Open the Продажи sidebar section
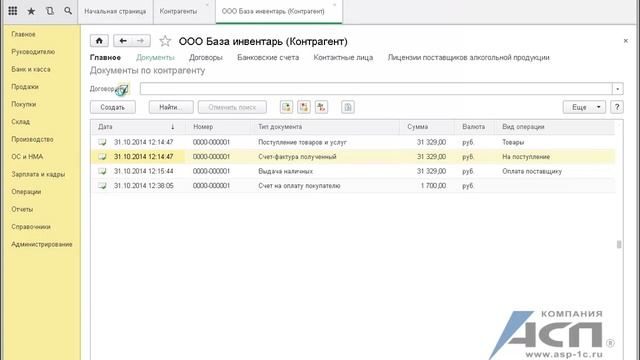640x360 pixels. coord(25,87)
